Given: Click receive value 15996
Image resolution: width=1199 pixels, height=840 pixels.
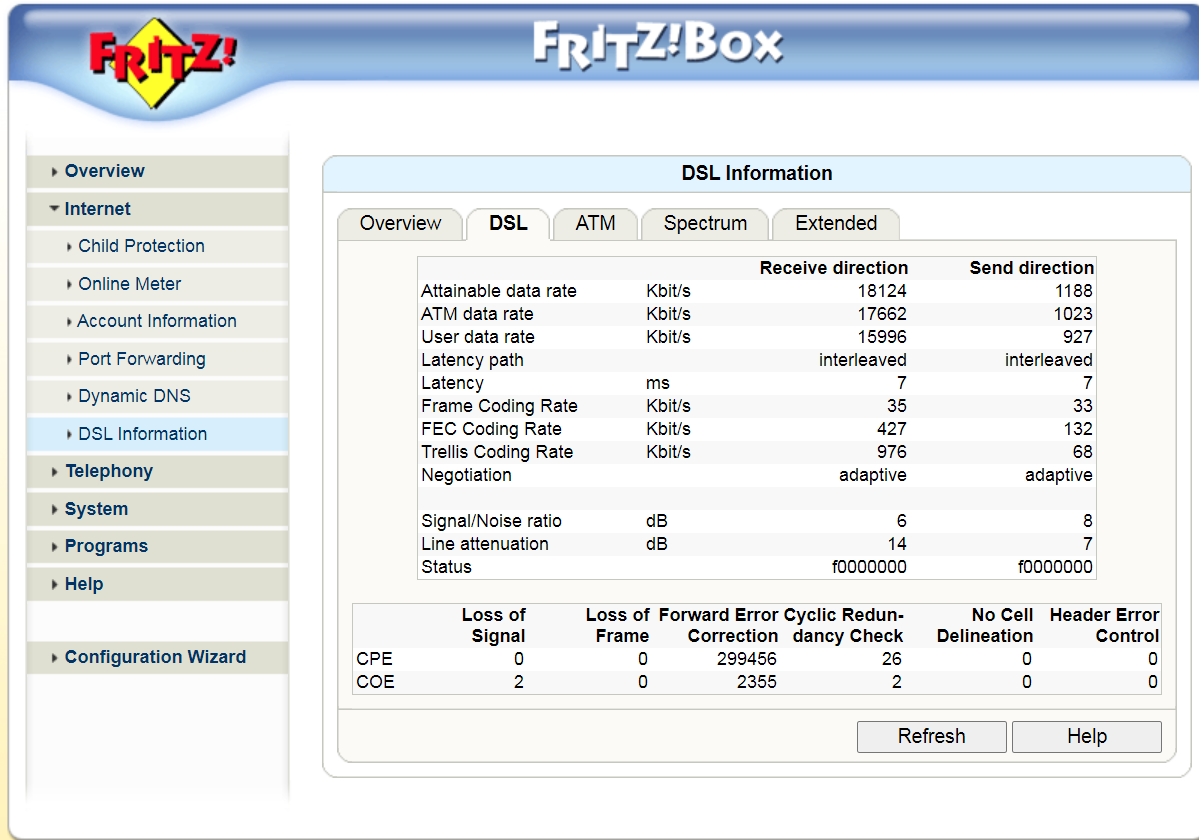Looking at the screenshot, I should pos(882,337).
